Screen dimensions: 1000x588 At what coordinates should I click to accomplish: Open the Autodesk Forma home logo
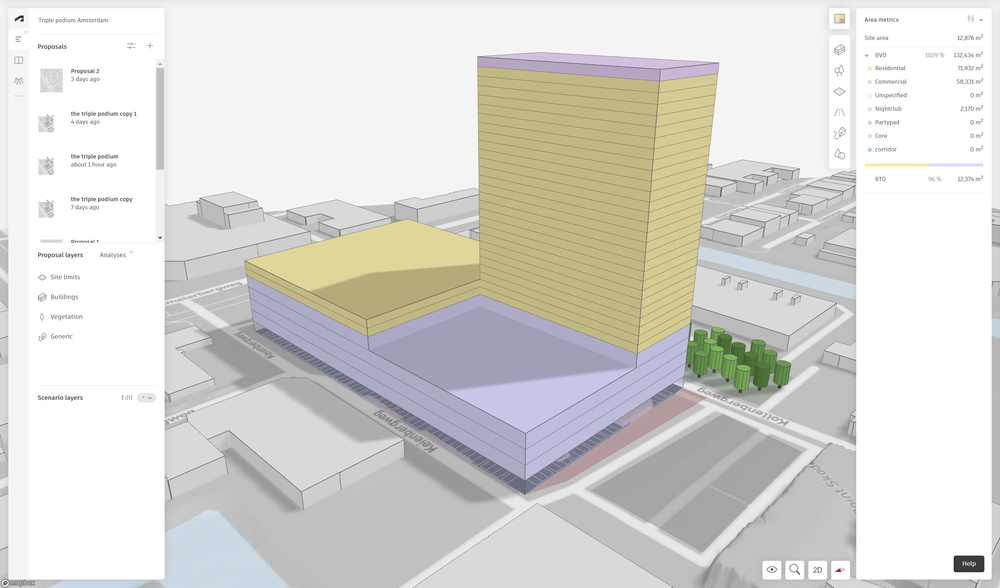[x=19, y=19]
